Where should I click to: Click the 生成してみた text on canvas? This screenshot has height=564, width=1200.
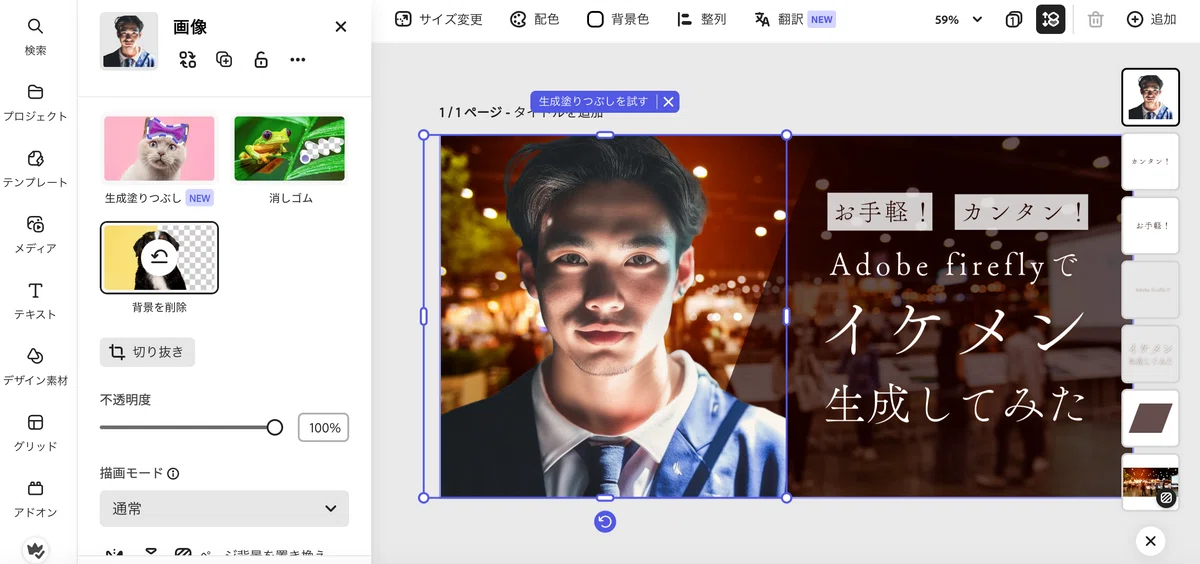tap(955, 403)
